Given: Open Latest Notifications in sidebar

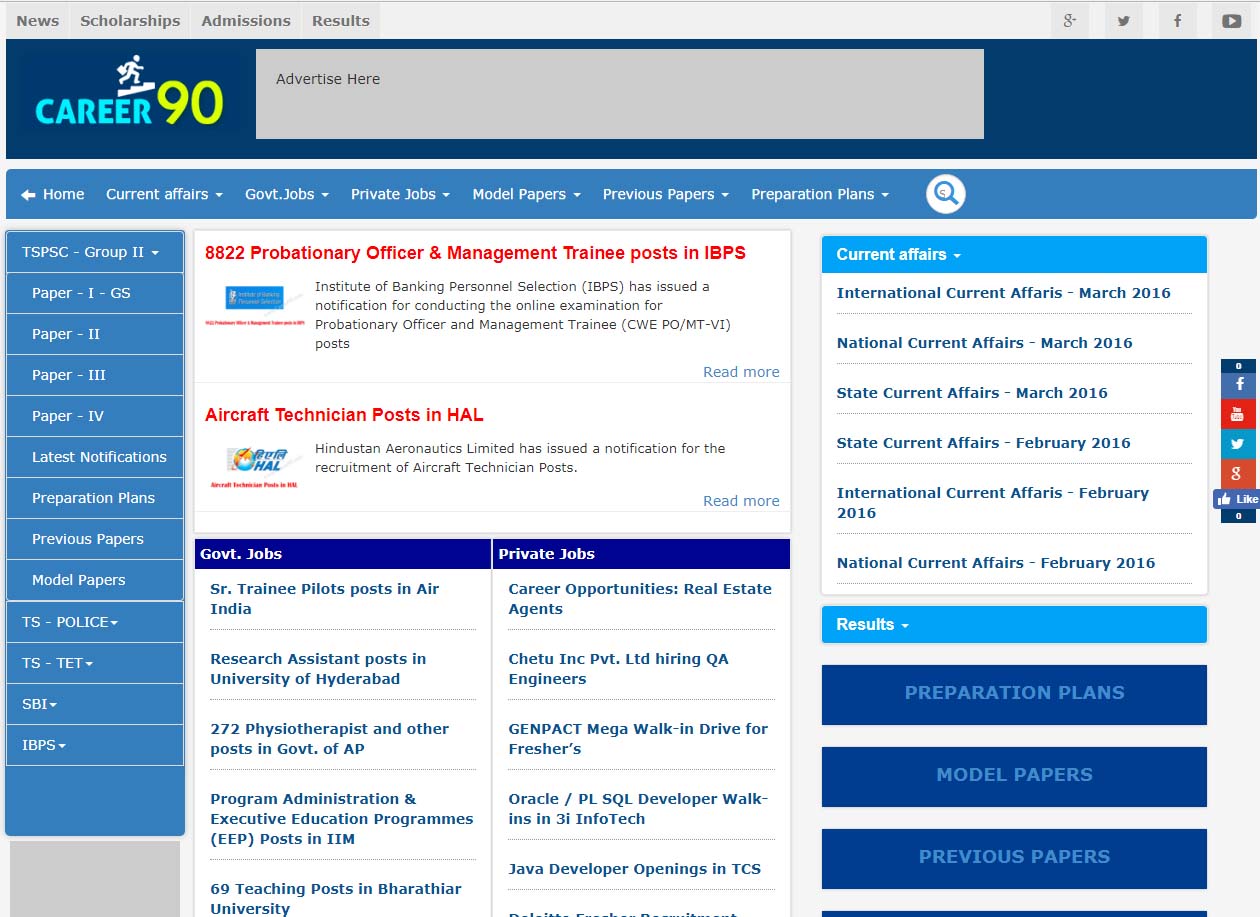Looking at the screenshot, I should click(95, 457).
